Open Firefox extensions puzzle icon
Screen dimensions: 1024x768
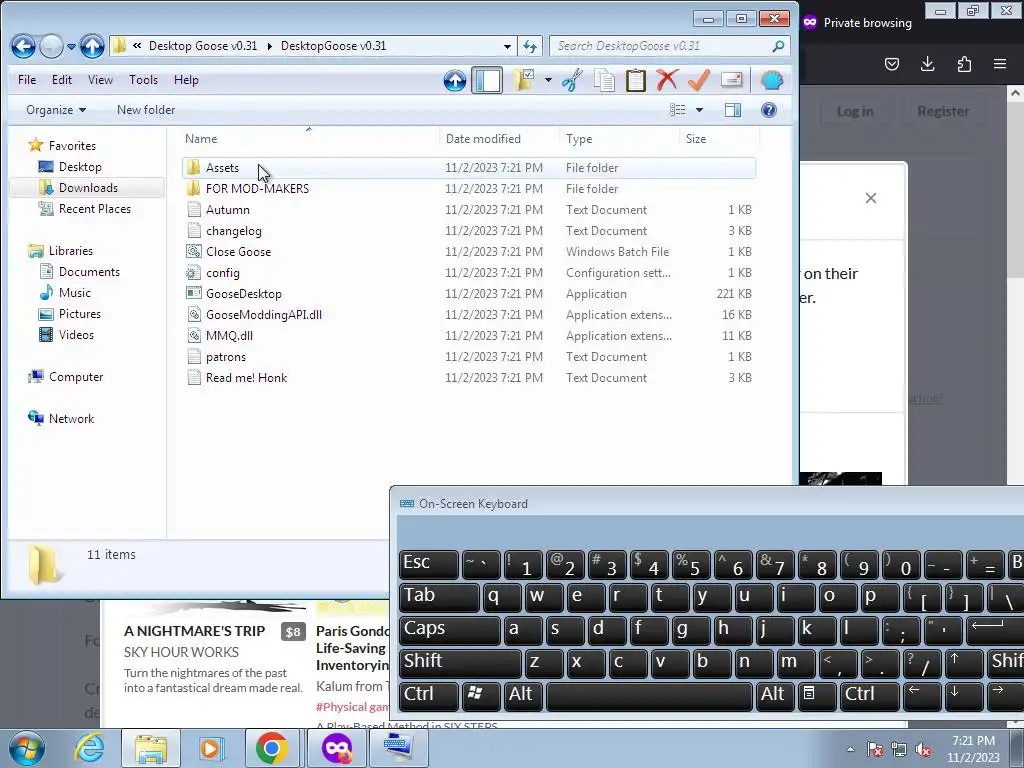click(x=964, y=63)
